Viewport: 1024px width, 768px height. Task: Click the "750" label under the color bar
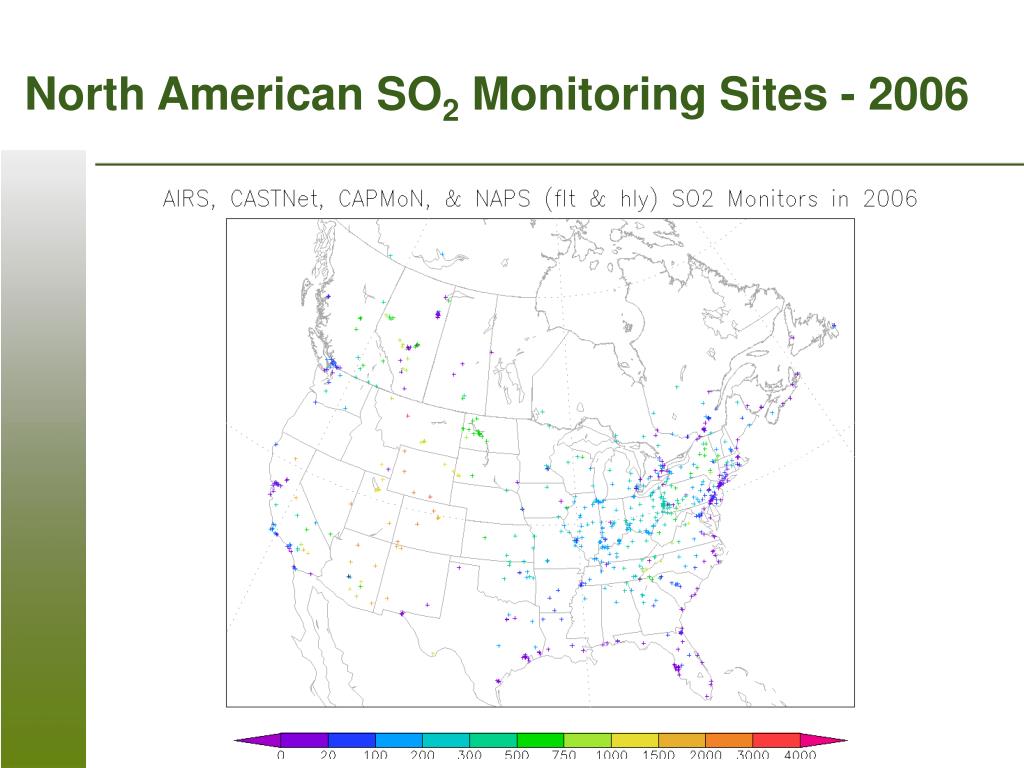[x=564, y=754]
